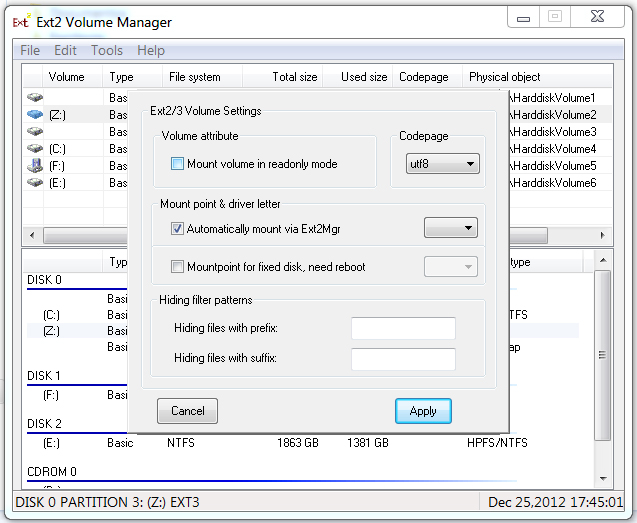637x523 pixels.
Task: Close the Ext2 Volume Manager window
Action: tap(597, 17)
